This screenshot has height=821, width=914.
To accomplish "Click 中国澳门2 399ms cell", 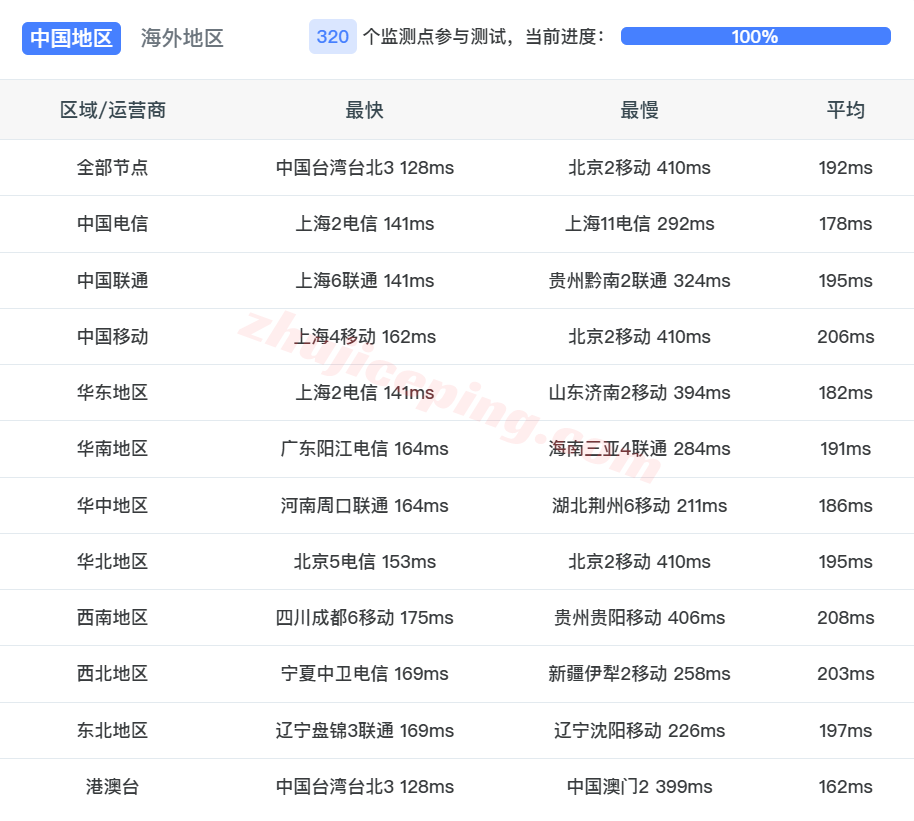I will [x=639, y=787].
